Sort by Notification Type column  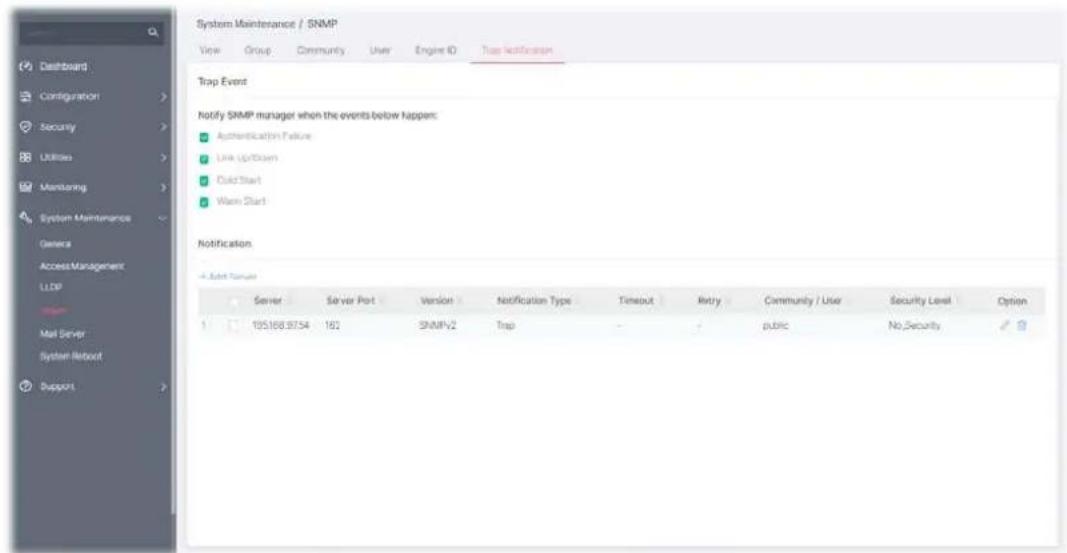(x=534, y=301)
